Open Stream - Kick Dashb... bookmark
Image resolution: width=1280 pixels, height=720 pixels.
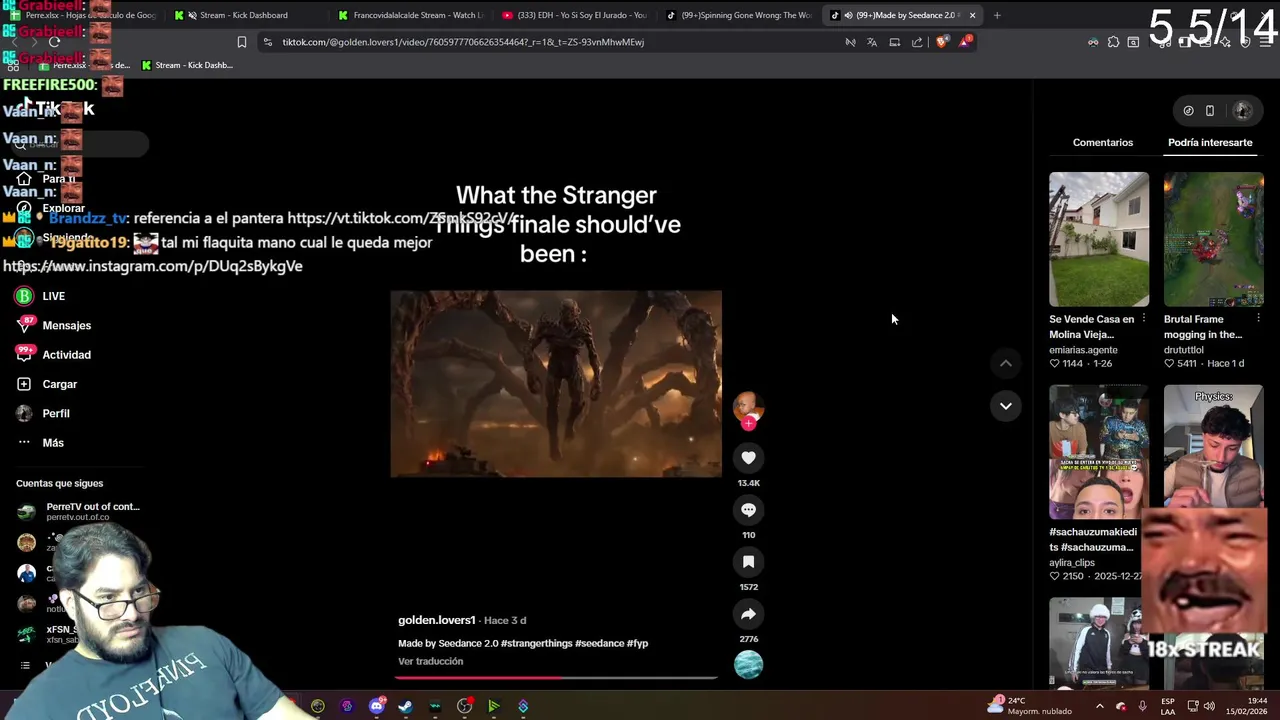187,65
